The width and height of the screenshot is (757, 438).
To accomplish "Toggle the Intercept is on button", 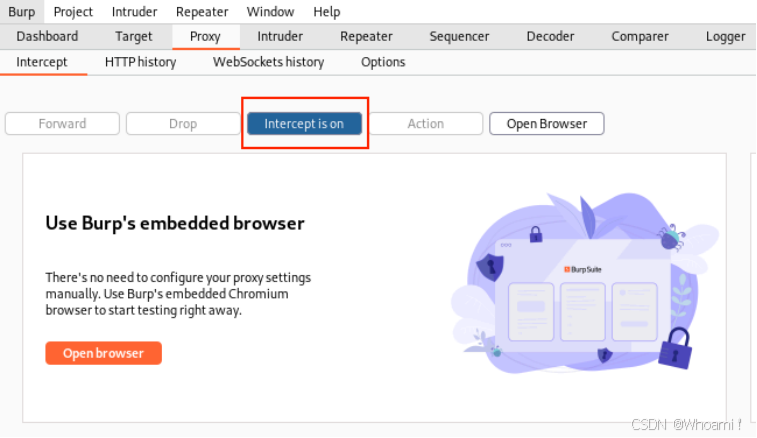I will (304, 124).
